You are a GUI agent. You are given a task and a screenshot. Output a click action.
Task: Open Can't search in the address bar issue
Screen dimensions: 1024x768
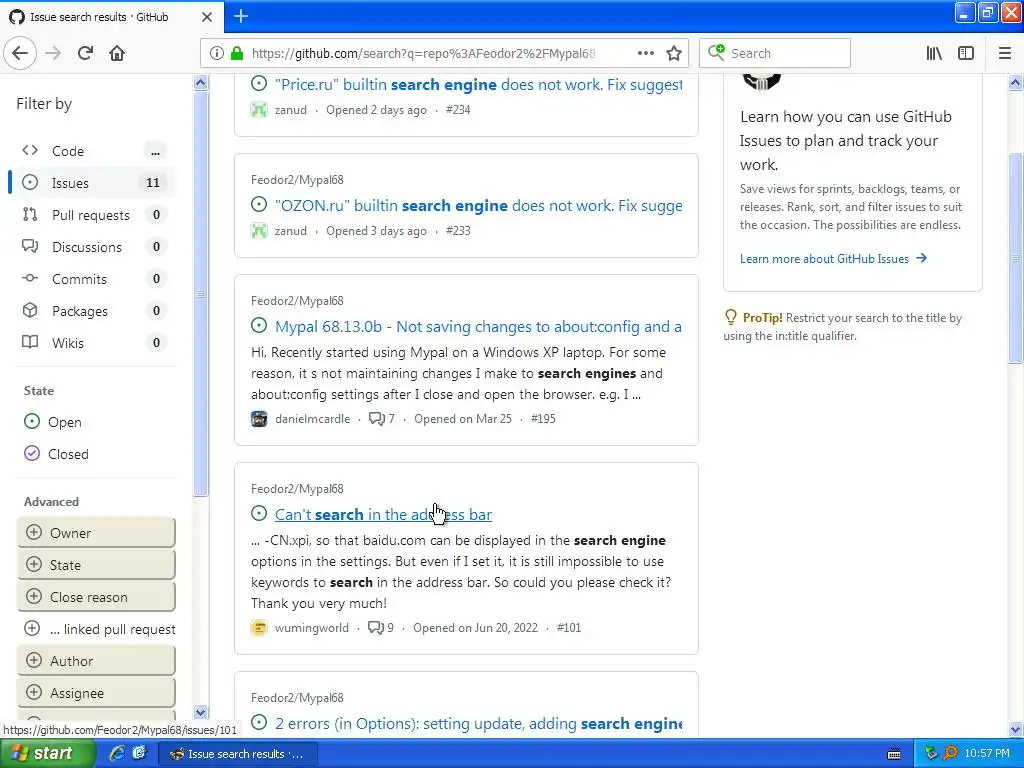pyautogui.click(x=383, y=515)
